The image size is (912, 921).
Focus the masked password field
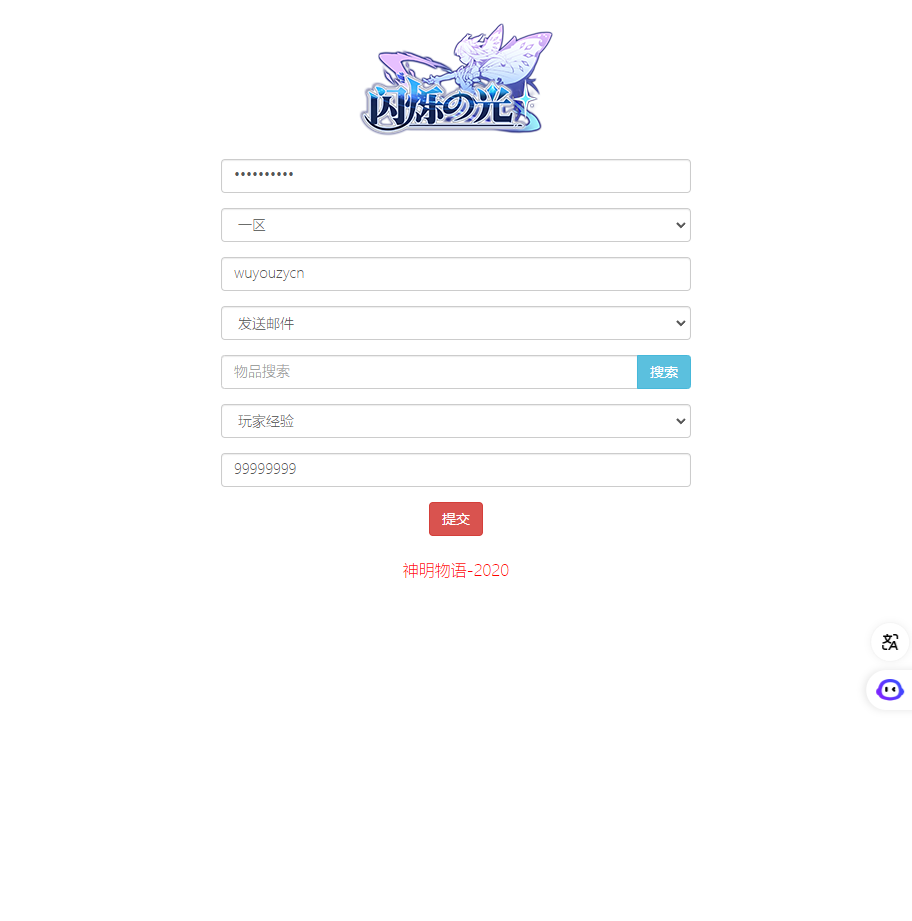[456, 176]
